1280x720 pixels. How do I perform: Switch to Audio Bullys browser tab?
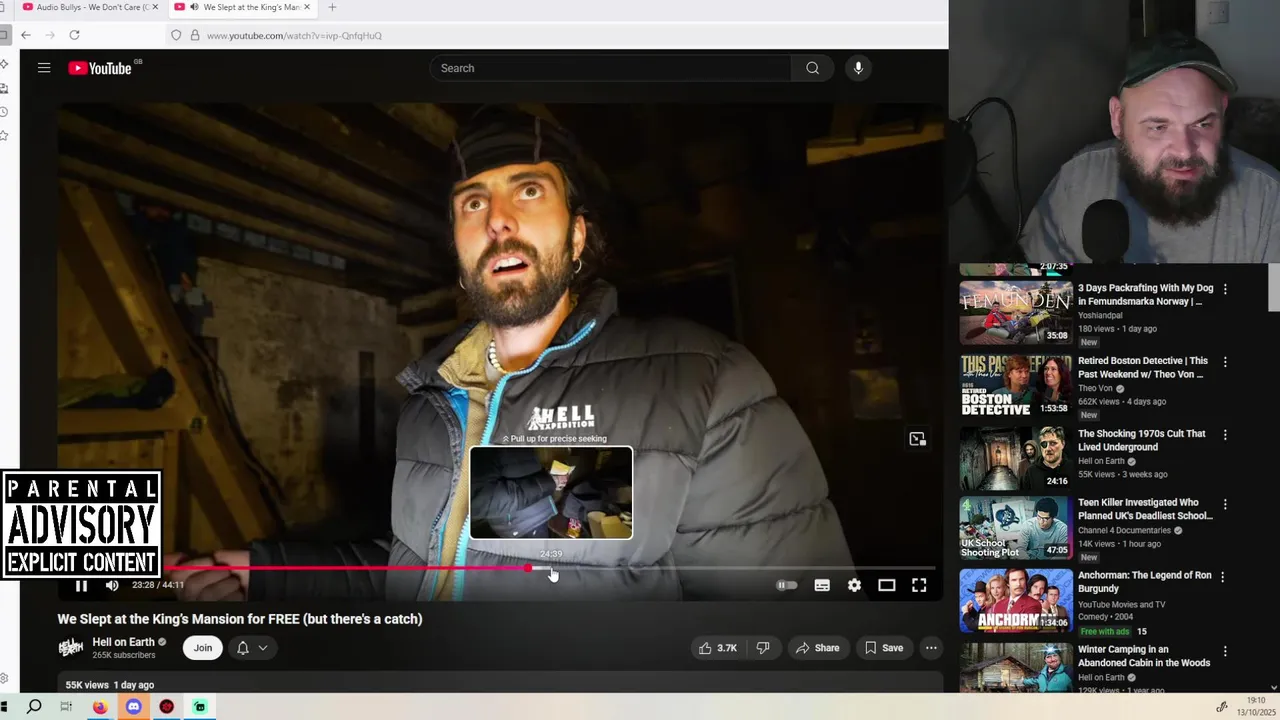[90, 7]
